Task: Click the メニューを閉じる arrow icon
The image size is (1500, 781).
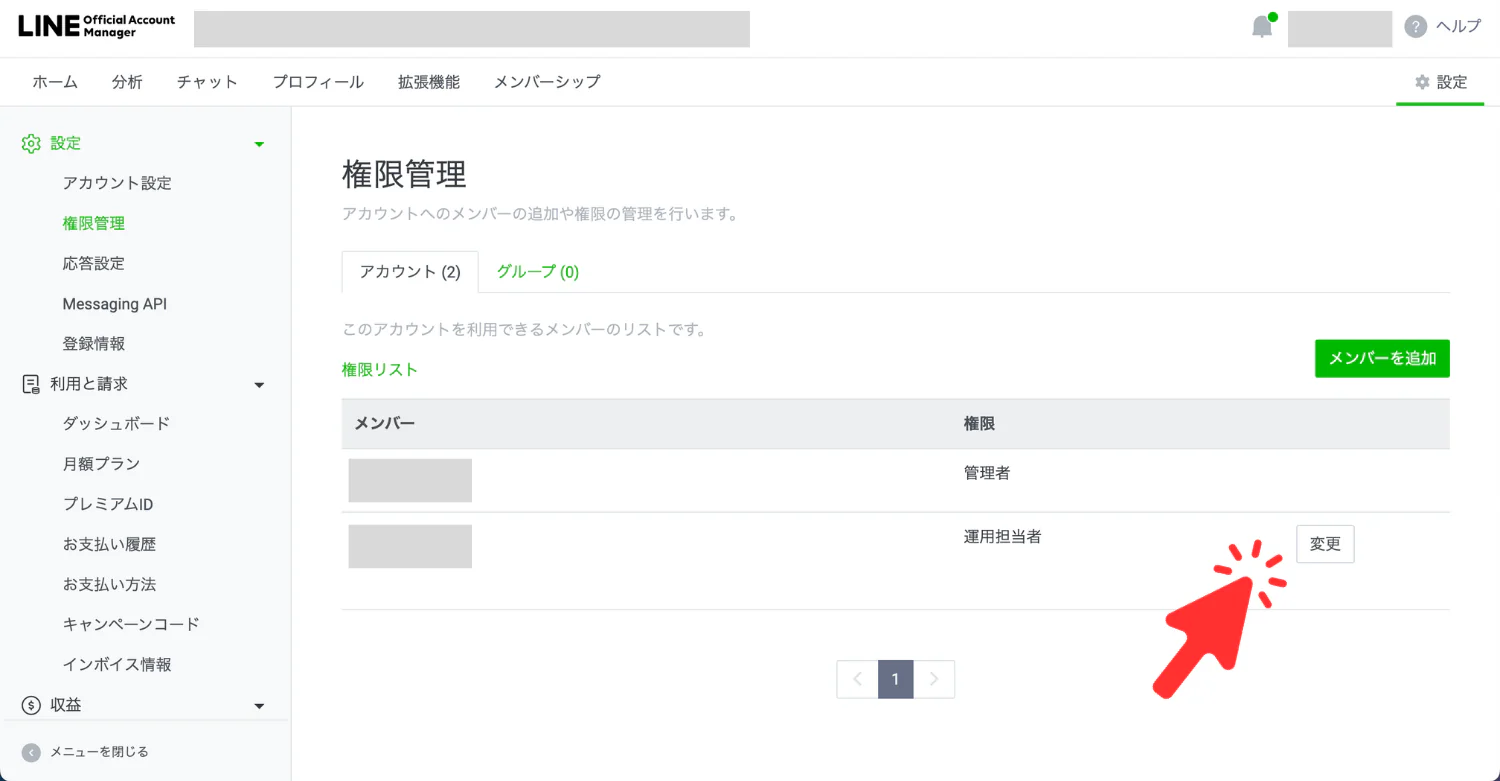Action: 32,752
